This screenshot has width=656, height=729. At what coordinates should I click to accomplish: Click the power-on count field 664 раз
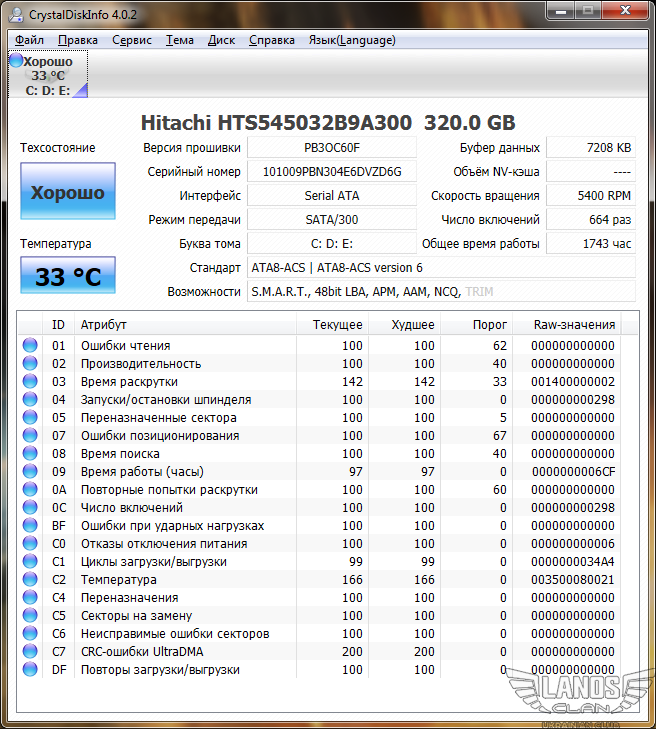591,220
